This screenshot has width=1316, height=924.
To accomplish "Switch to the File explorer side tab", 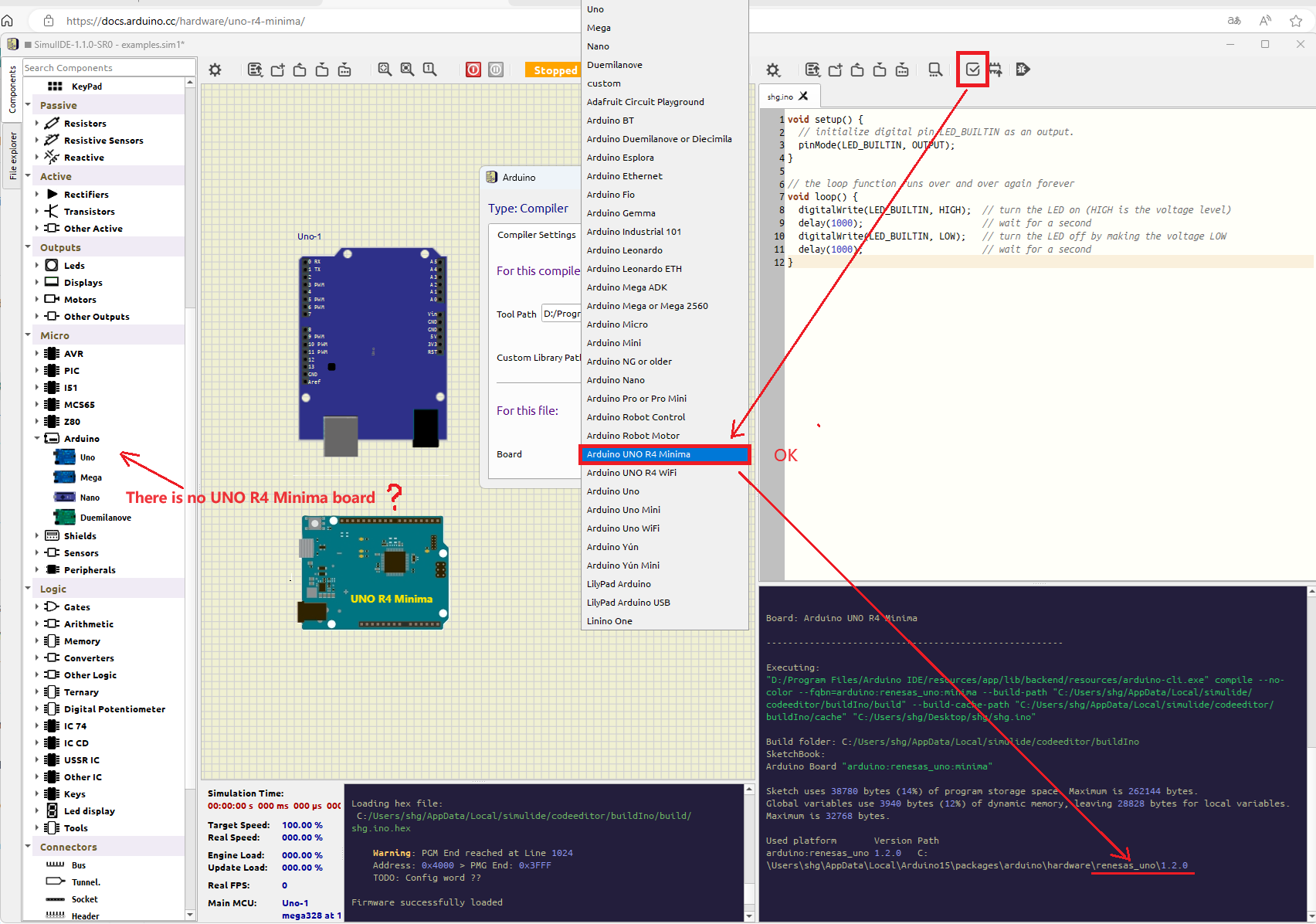I will tap(12, 155).
